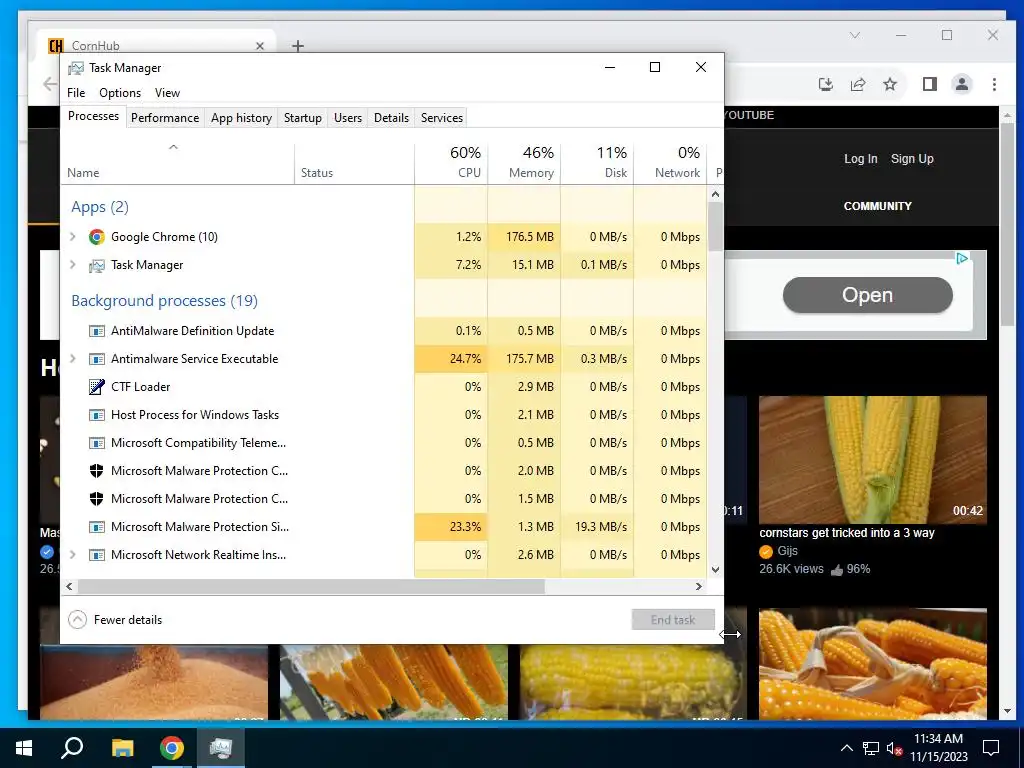Sort by the Name column header
This screenshot has height=768, width=1024.
178,163
